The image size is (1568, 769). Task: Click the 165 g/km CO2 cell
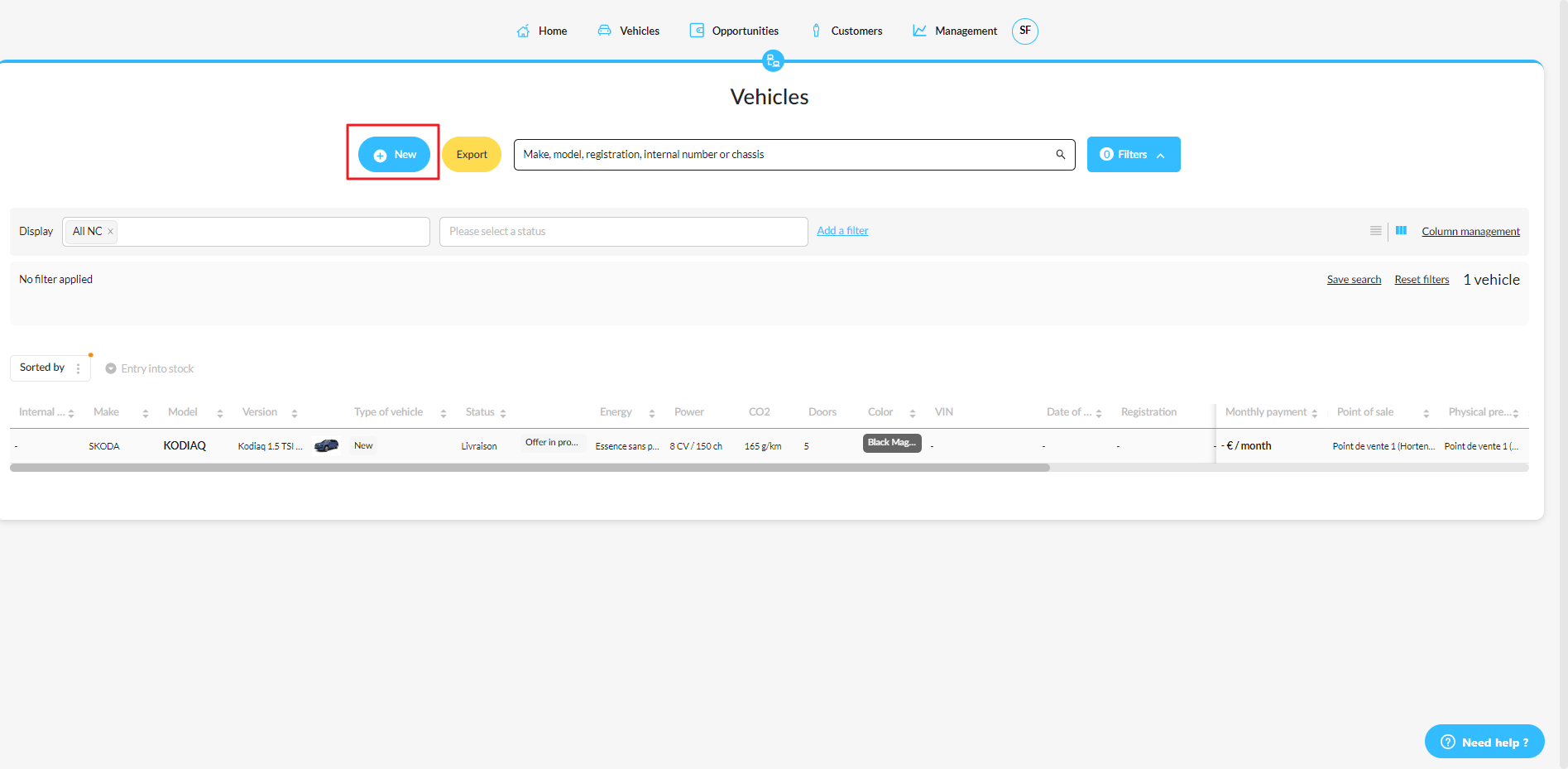click(x=763, y=446)
